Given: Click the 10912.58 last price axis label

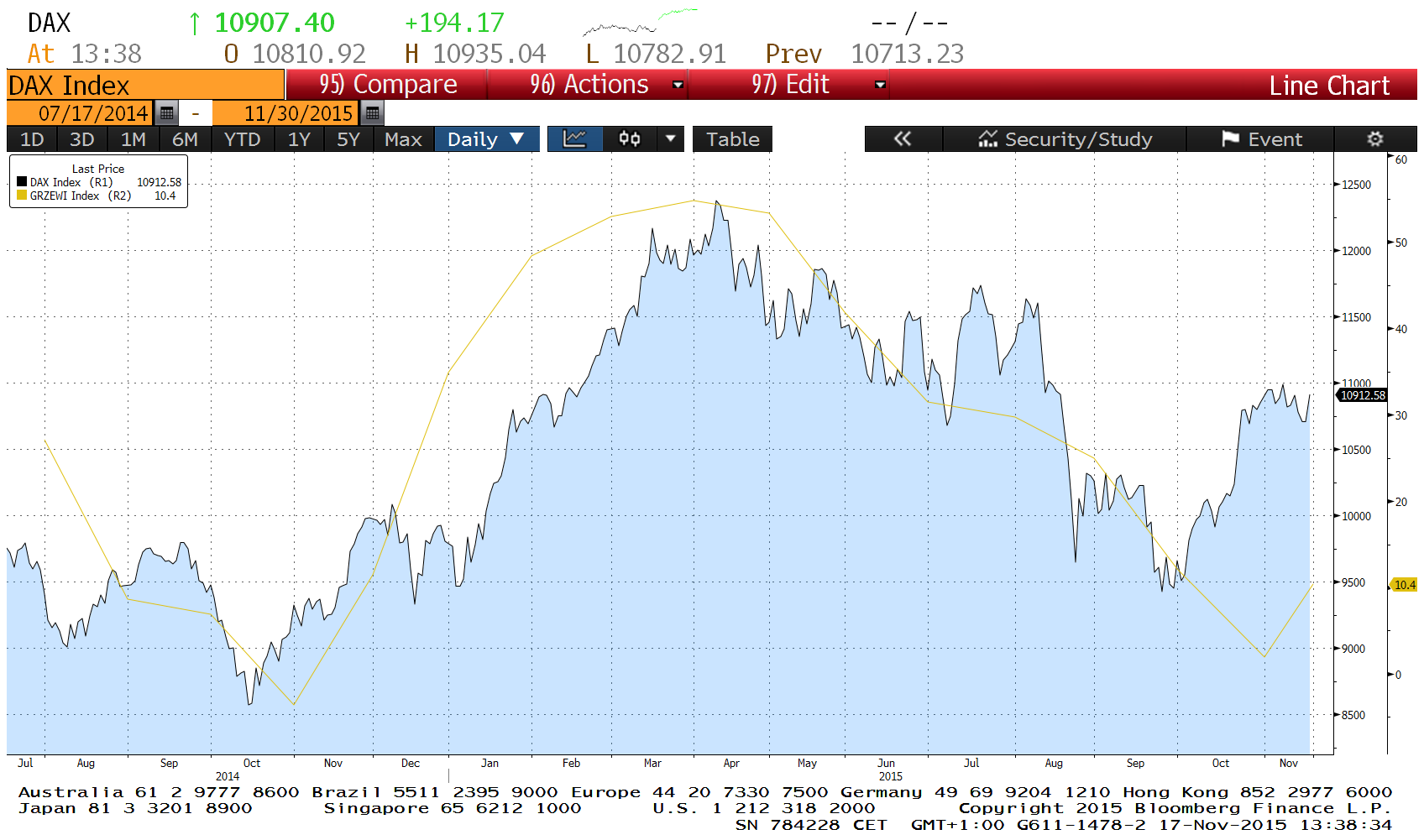Looking at the screenshot, I should pyautogui.click(x=1362, y=395).
